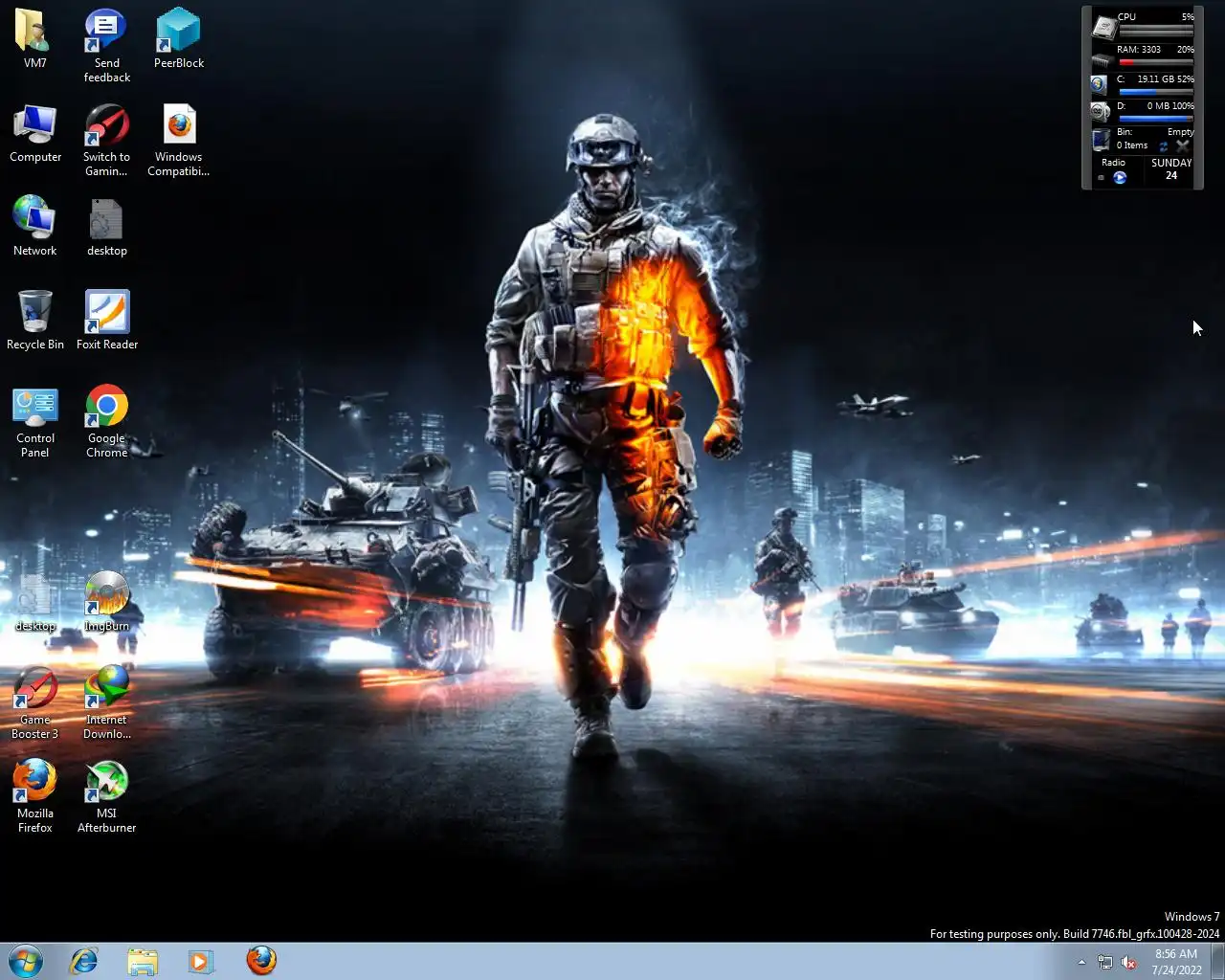The height and width of the screenshot is (980, 1225).
Task: Click the RAM module icon in the gadget
Action: pyautogui.click(x=1103, y=60)
